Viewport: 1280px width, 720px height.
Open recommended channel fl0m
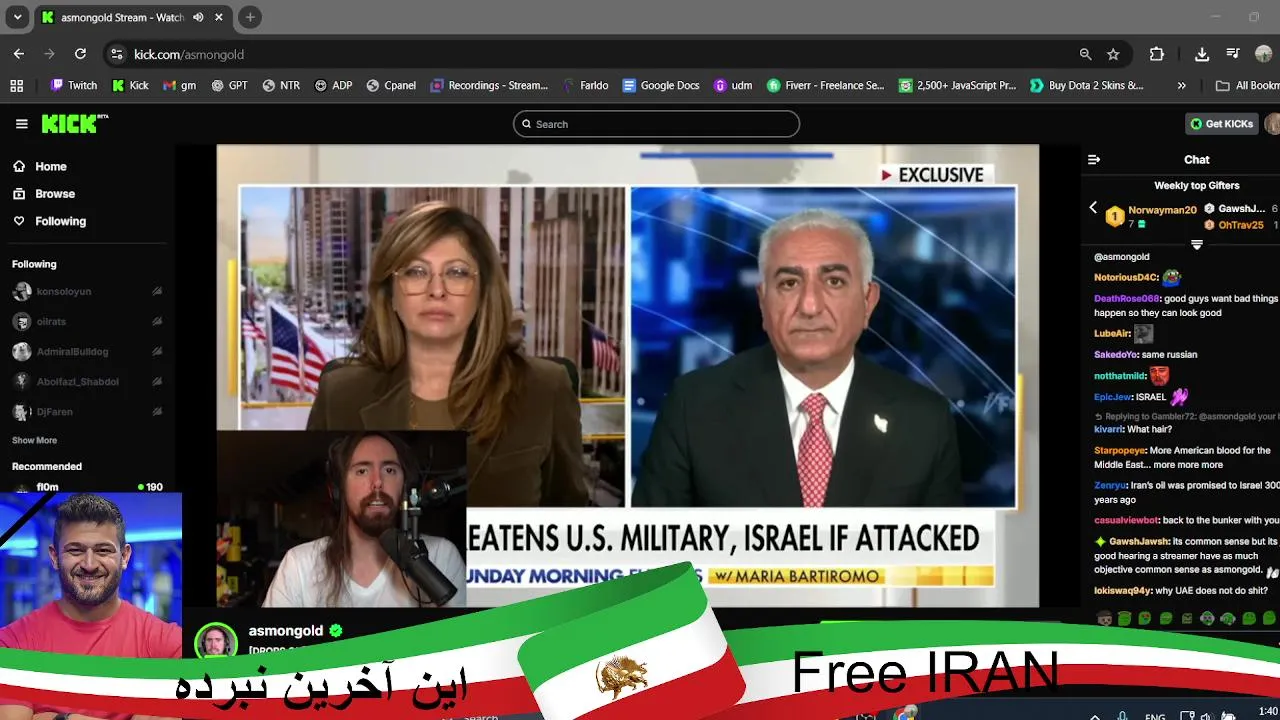click(x=47, y=487)
